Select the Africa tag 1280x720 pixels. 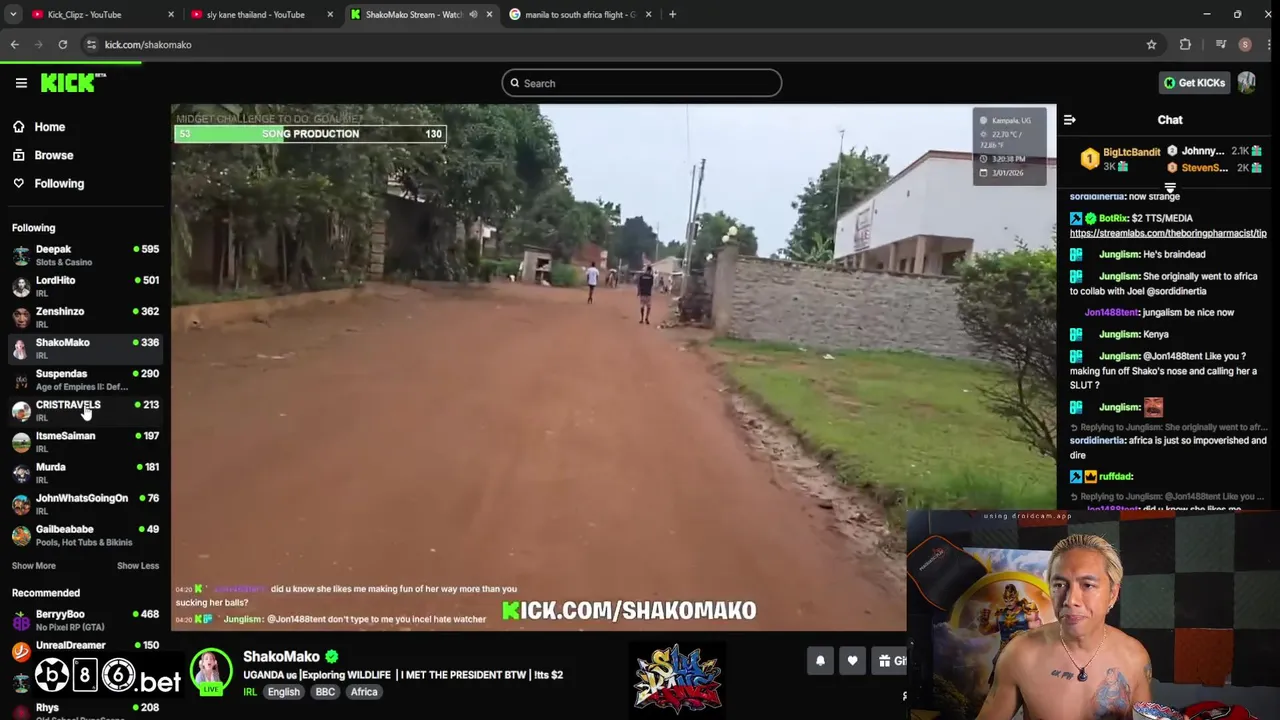364,692
